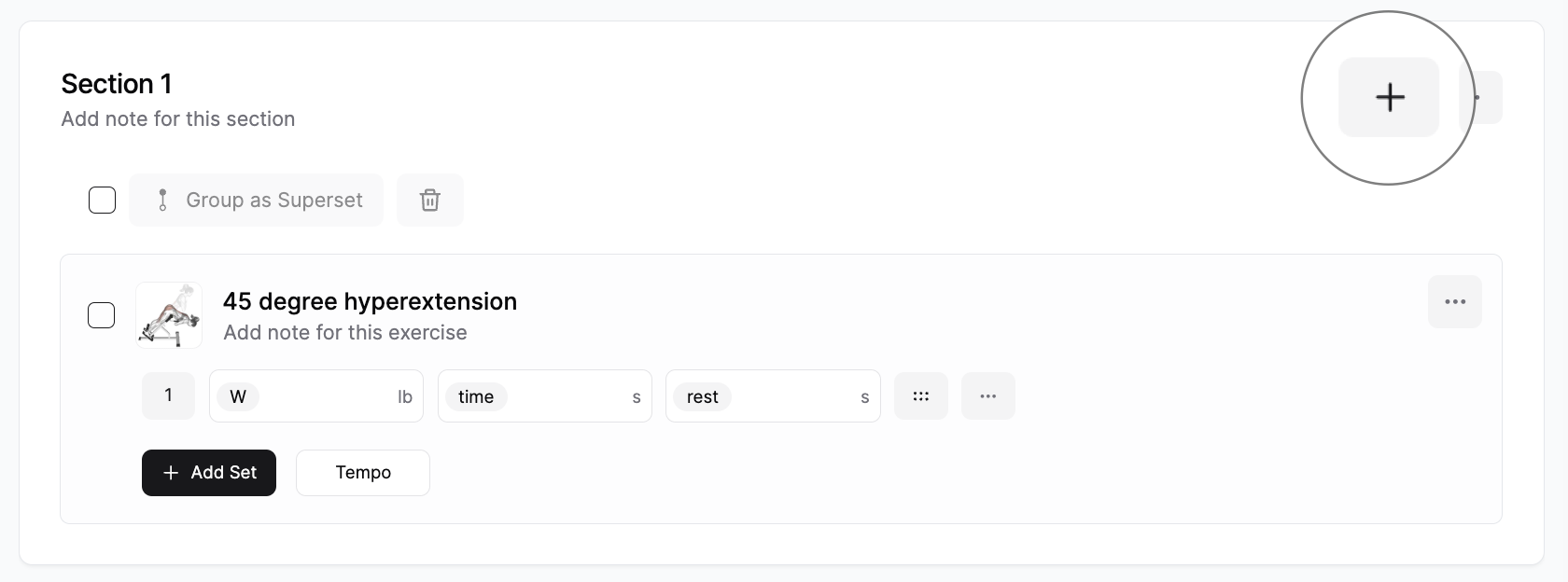Open the rest metric selector
Screen dimensions: 1568x582
[x=703, y=395]
